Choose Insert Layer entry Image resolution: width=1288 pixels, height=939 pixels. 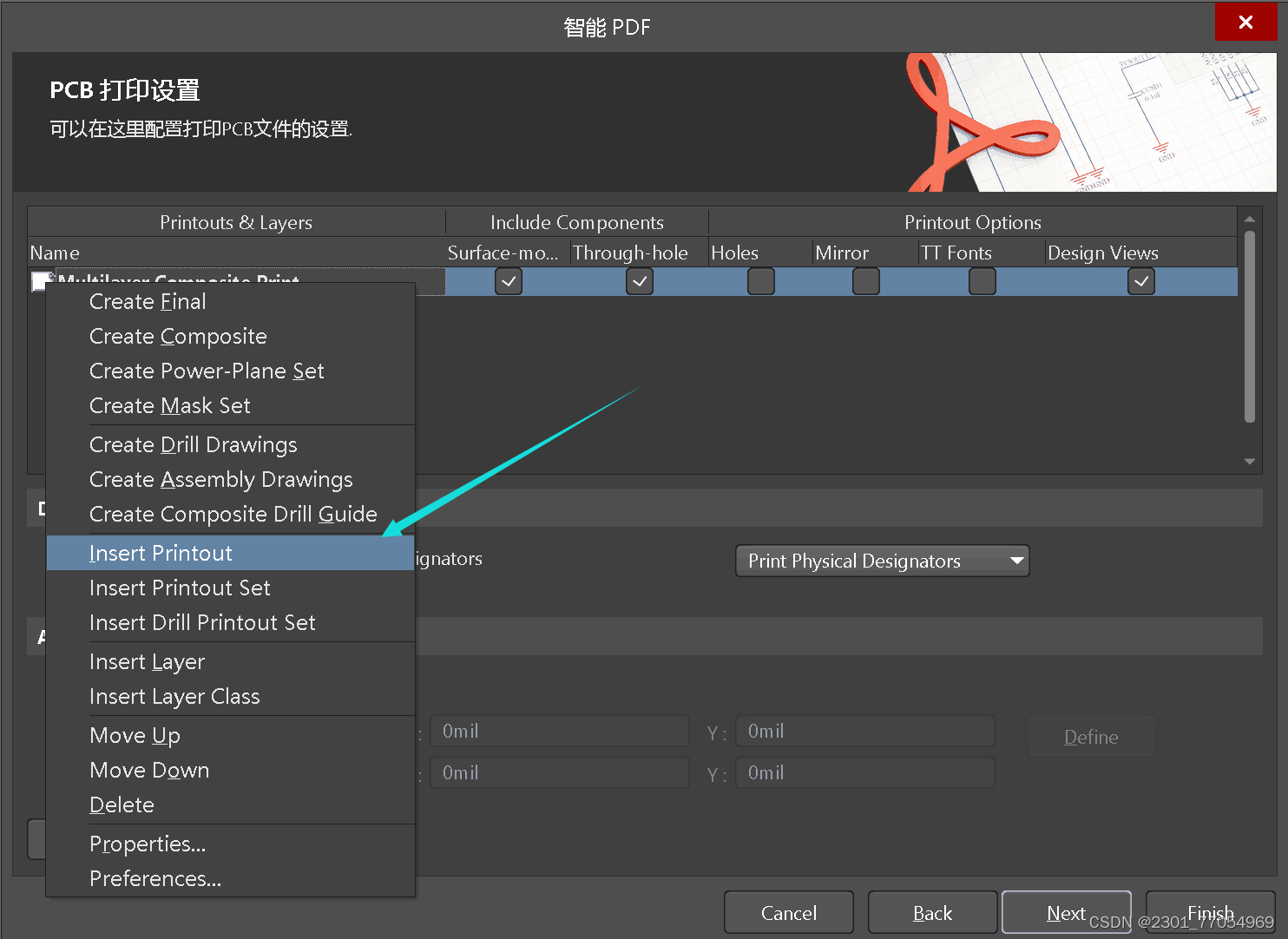(x=230, y=662)
